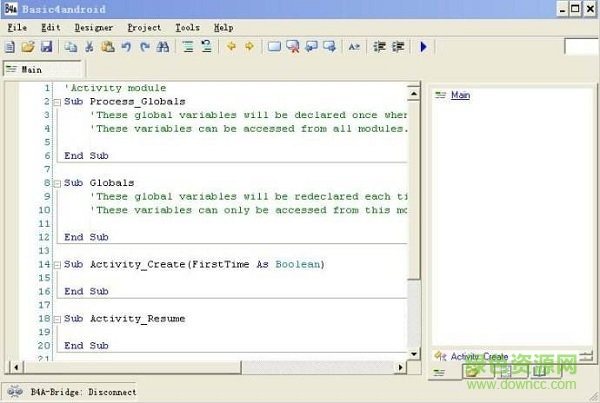
Task: Collapse the Sub Activity_Create code block
Action: (x=58, y=264)
